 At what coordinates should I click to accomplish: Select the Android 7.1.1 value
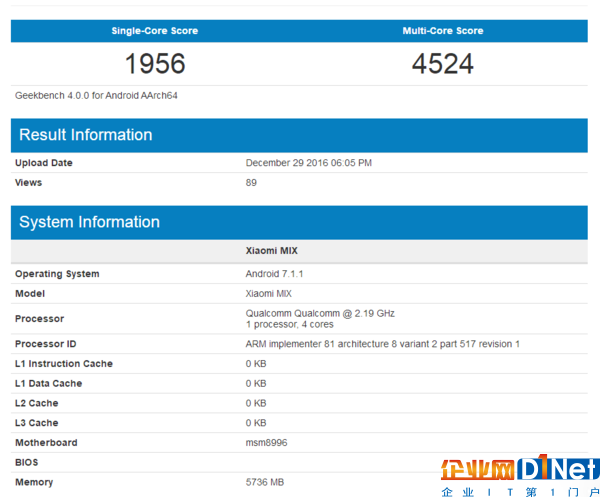pyautogui.click(x=274, y=274)
